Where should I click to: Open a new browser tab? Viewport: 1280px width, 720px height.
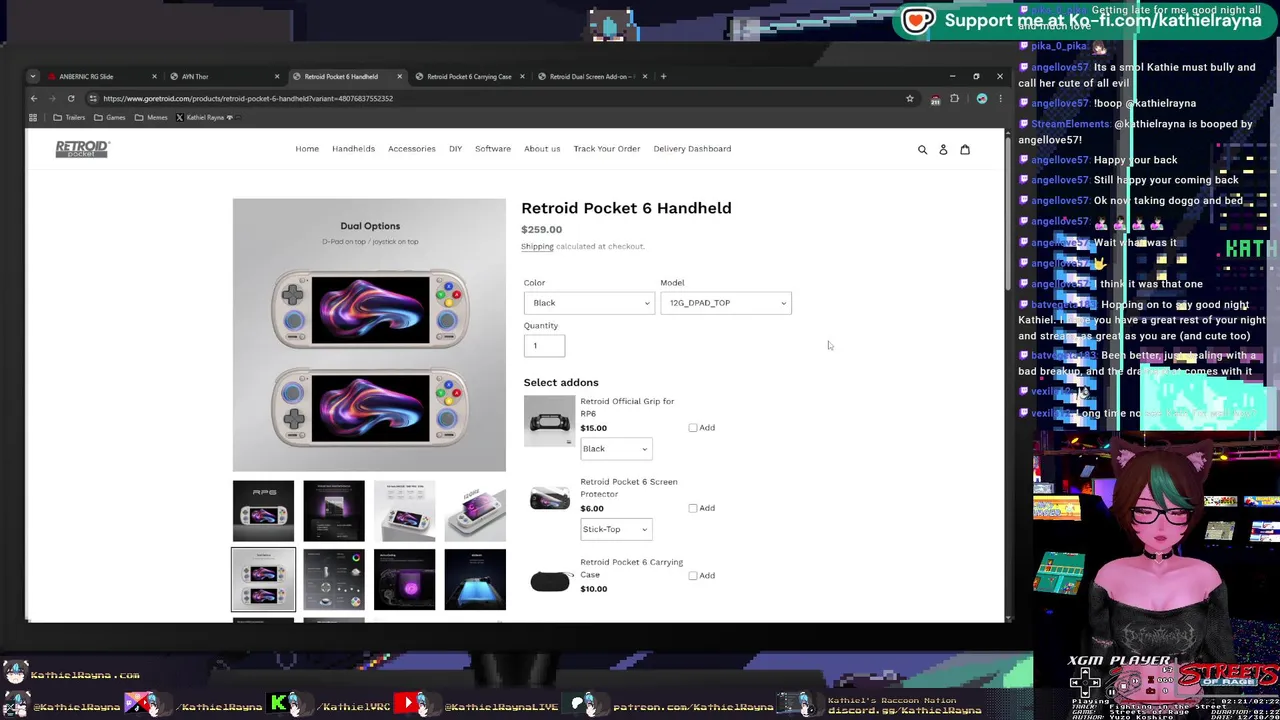663,76
